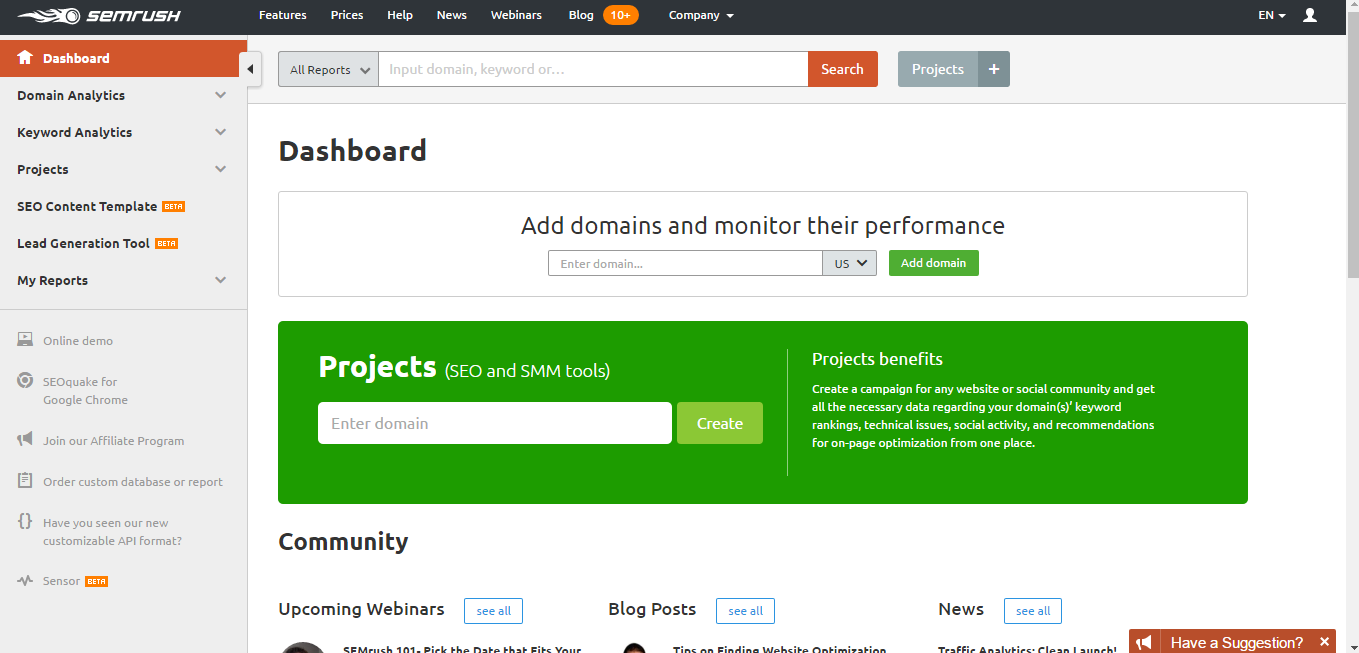Click the Community heading
Image resolution: width=1359 pixels, height=653 pixels.
(343, 542)
